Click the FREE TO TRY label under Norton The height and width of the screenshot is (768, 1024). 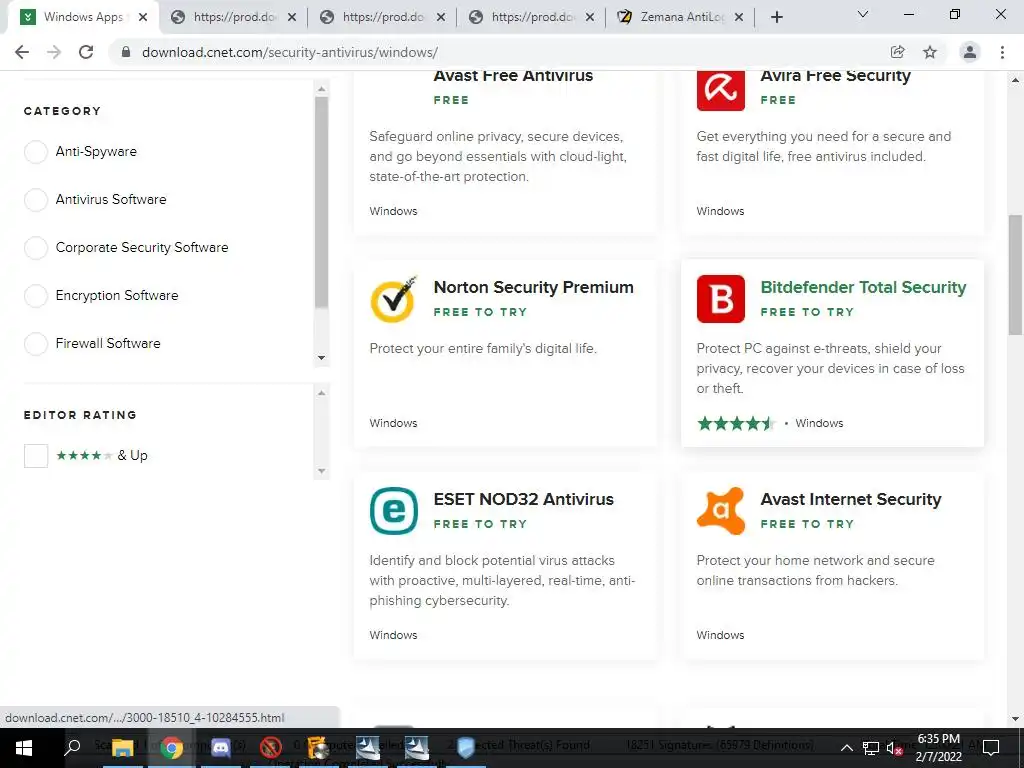480,312
